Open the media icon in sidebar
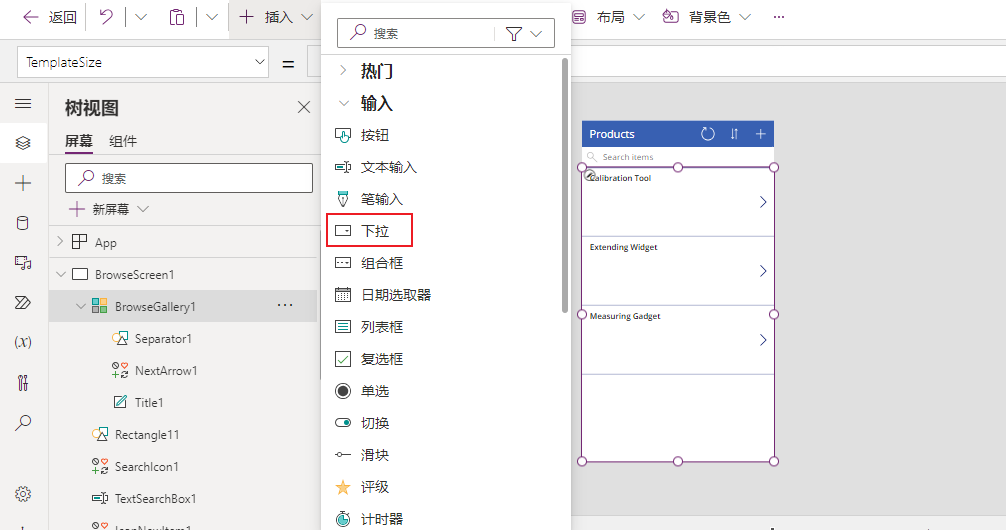This screenshot has height=530, width=1006. point(23,262)
